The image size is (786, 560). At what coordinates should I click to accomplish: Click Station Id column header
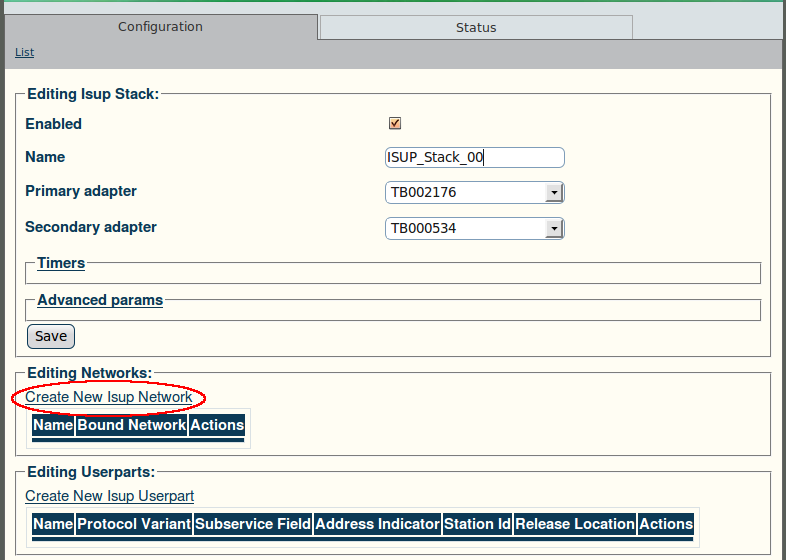477,524
